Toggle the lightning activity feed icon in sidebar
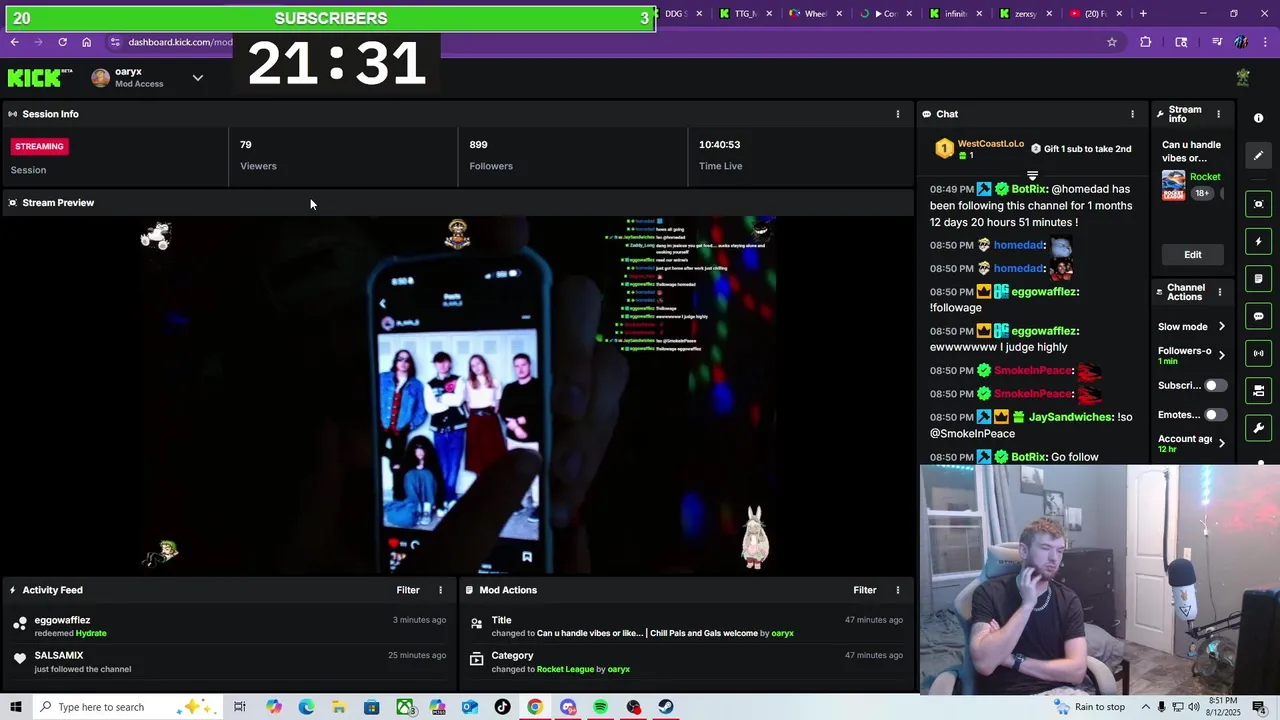 click(1259, 241)
